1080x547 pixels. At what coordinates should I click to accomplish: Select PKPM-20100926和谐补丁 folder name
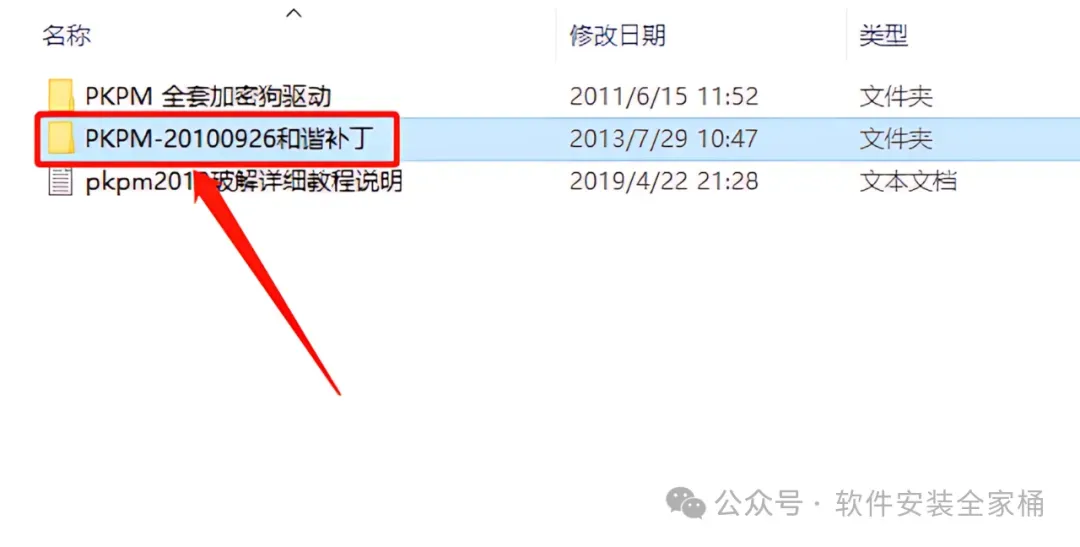[229, 139]
